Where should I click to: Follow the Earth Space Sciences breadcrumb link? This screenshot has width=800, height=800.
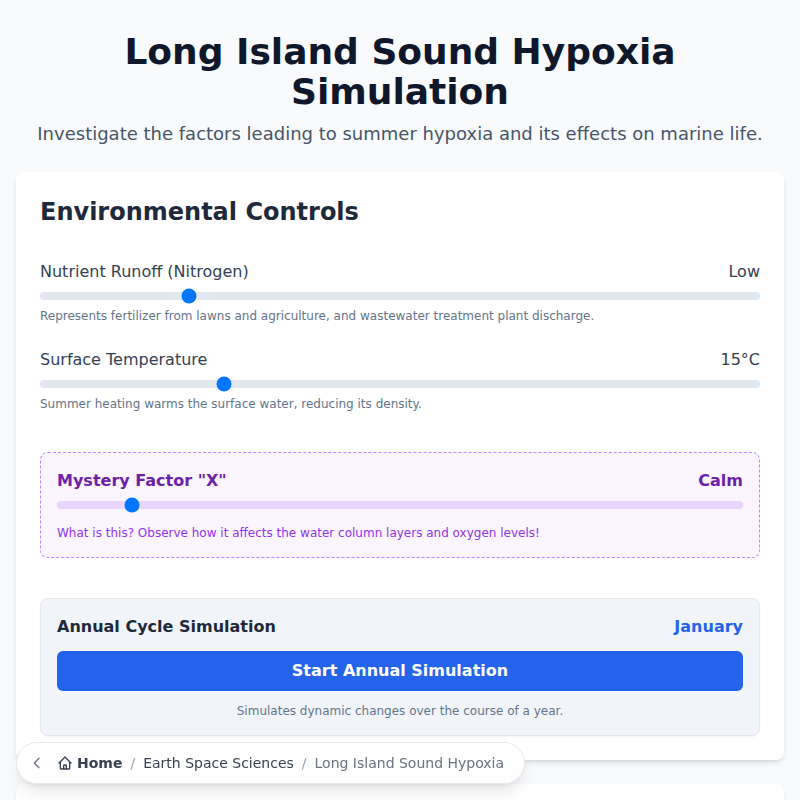(218, 762)
